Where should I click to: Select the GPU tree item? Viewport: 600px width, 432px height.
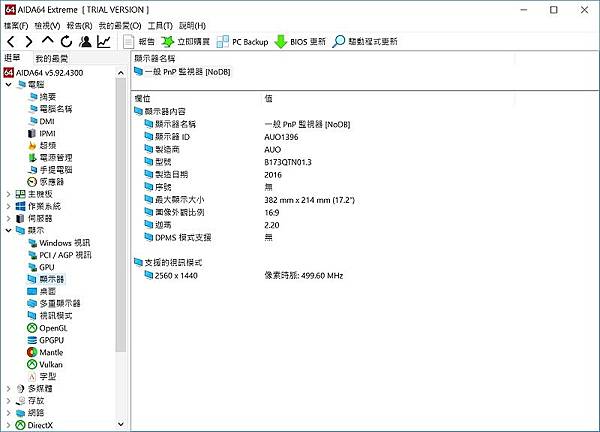pyautogui.click(x=42, y=267)
